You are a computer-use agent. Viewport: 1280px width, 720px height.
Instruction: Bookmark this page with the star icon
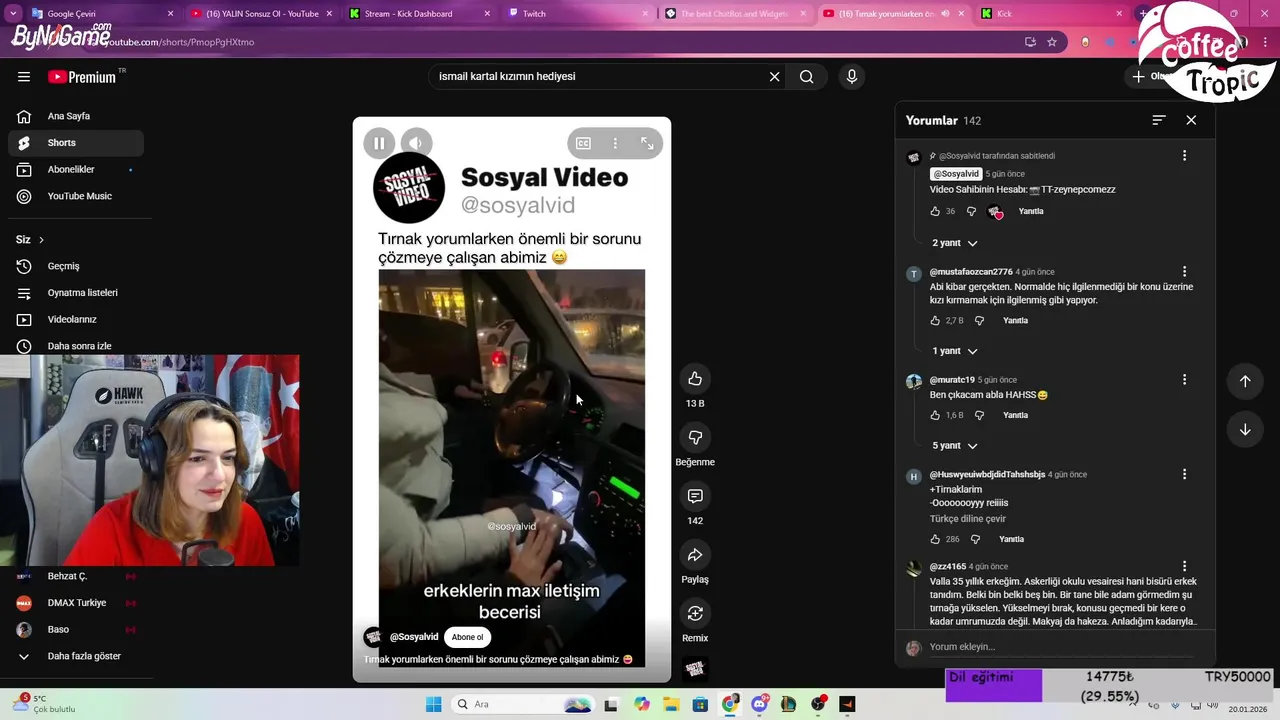(x=1052, y=42)
